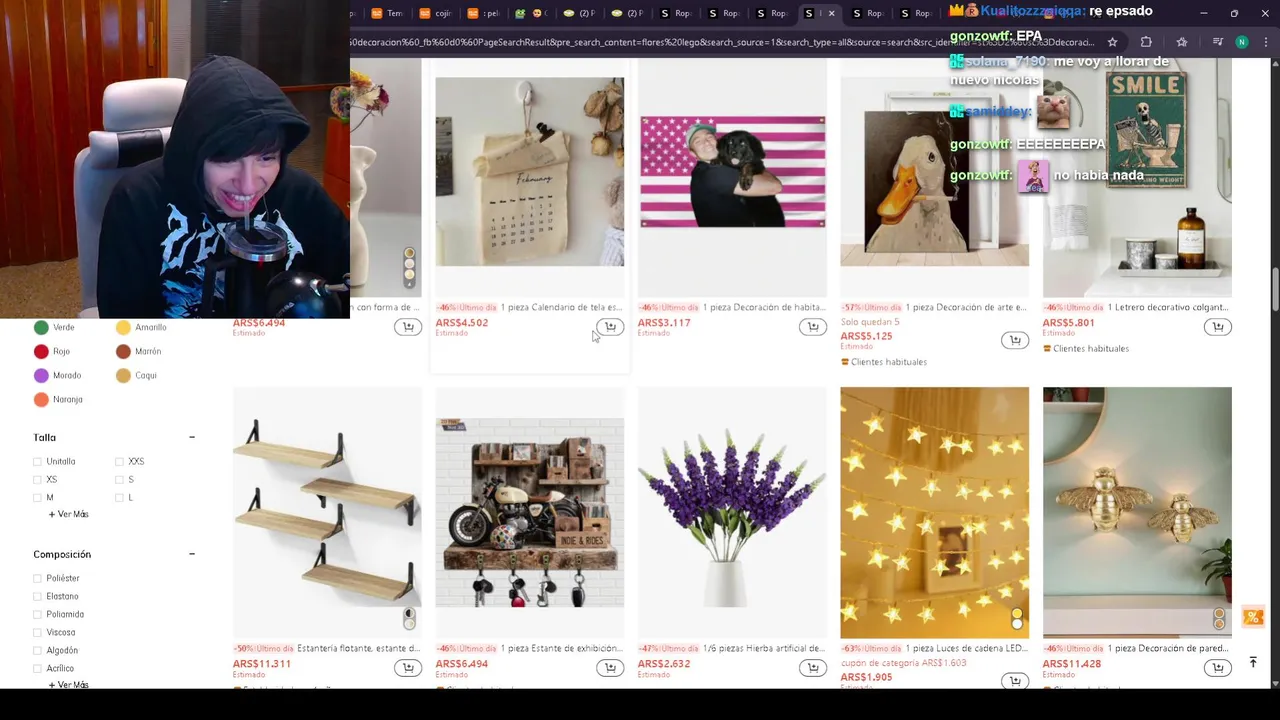Open the Calendario de tela product title
The height and width of the screenshot is (720, 1280).
(x=561, y=307)
